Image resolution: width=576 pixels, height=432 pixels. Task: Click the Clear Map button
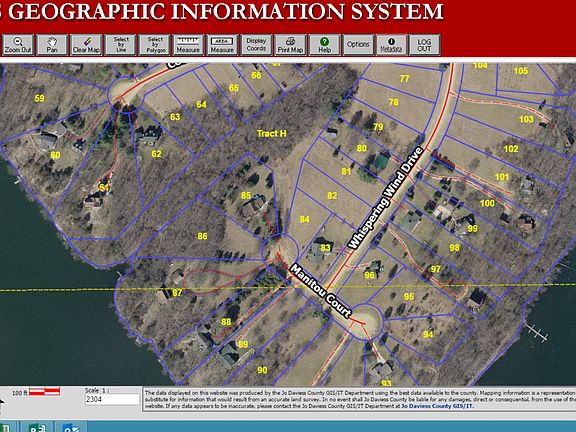(x=86, y=45)
